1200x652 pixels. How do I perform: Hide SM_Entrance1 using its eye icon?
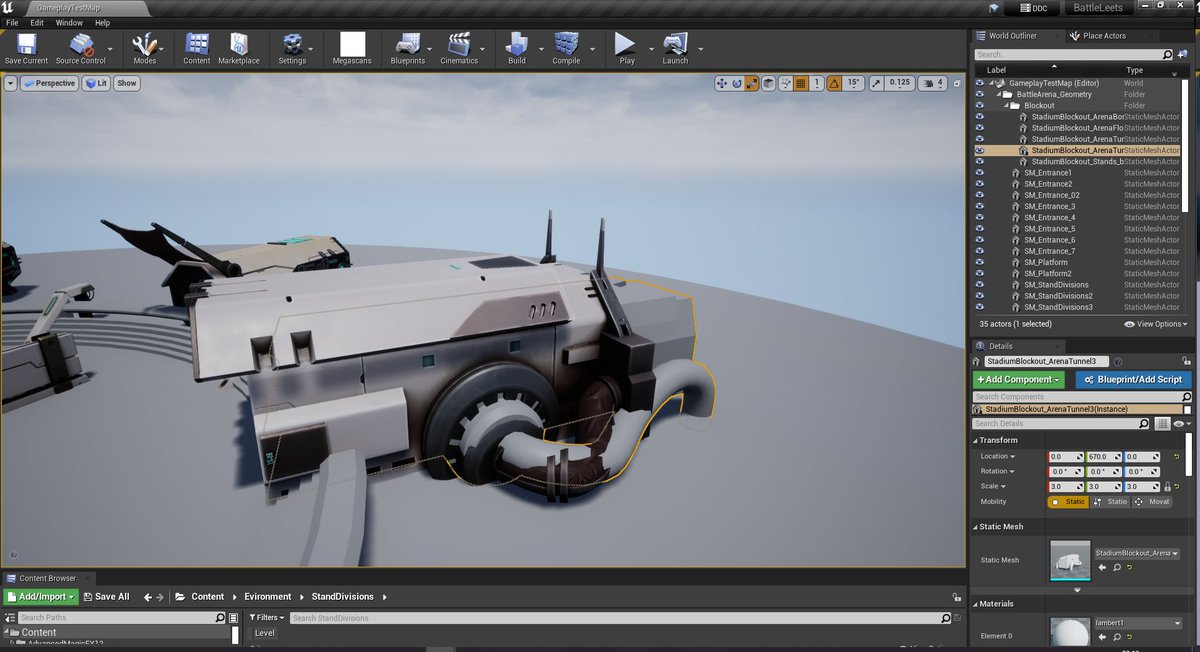tap(979, 173)
